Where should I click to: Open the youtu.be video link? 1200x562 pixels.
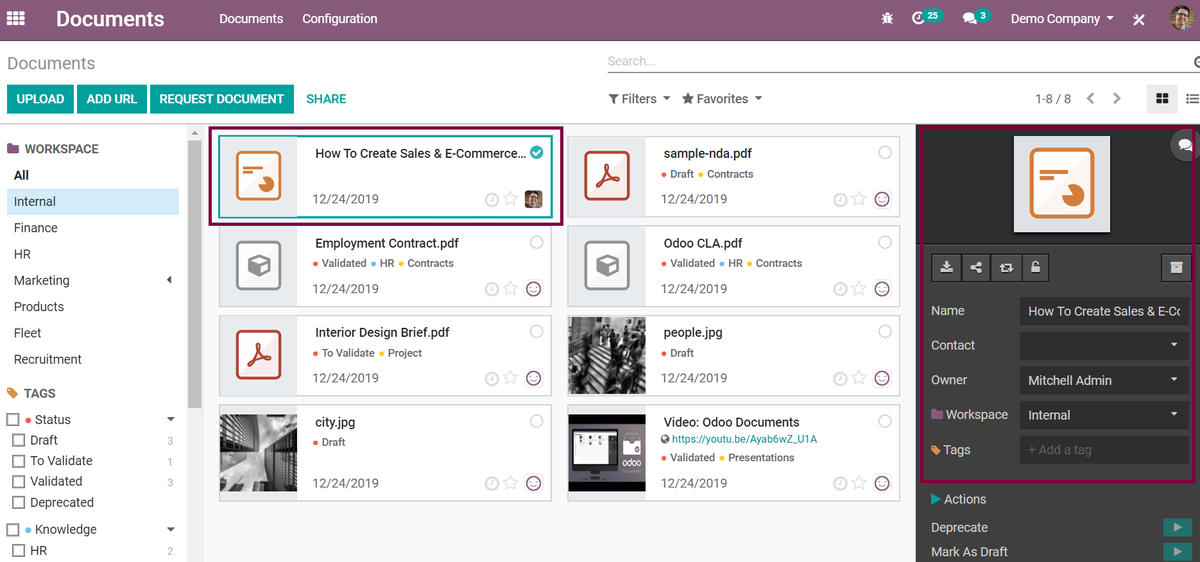[x=744, y=439]
